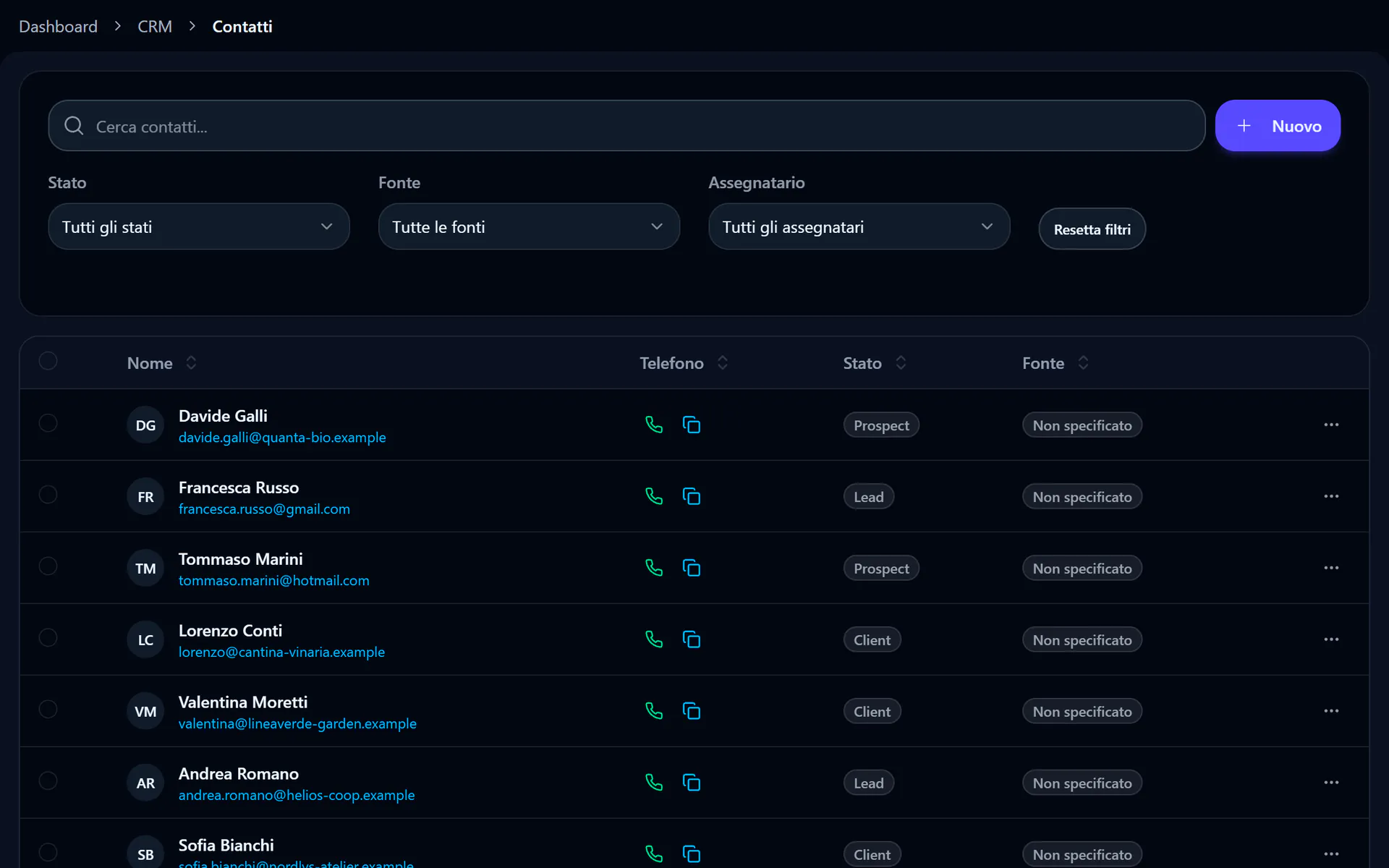Open the more options menu for Andrea Romano
The image size is (1389, 868).
click(1331, 783)
